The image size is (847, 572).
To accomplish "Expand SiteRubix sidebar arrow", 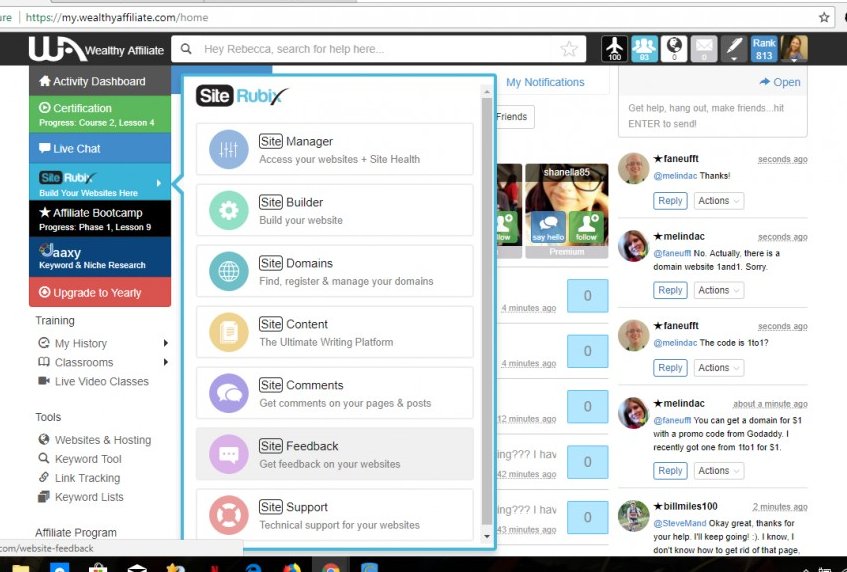I will click(x=159, y=183).
